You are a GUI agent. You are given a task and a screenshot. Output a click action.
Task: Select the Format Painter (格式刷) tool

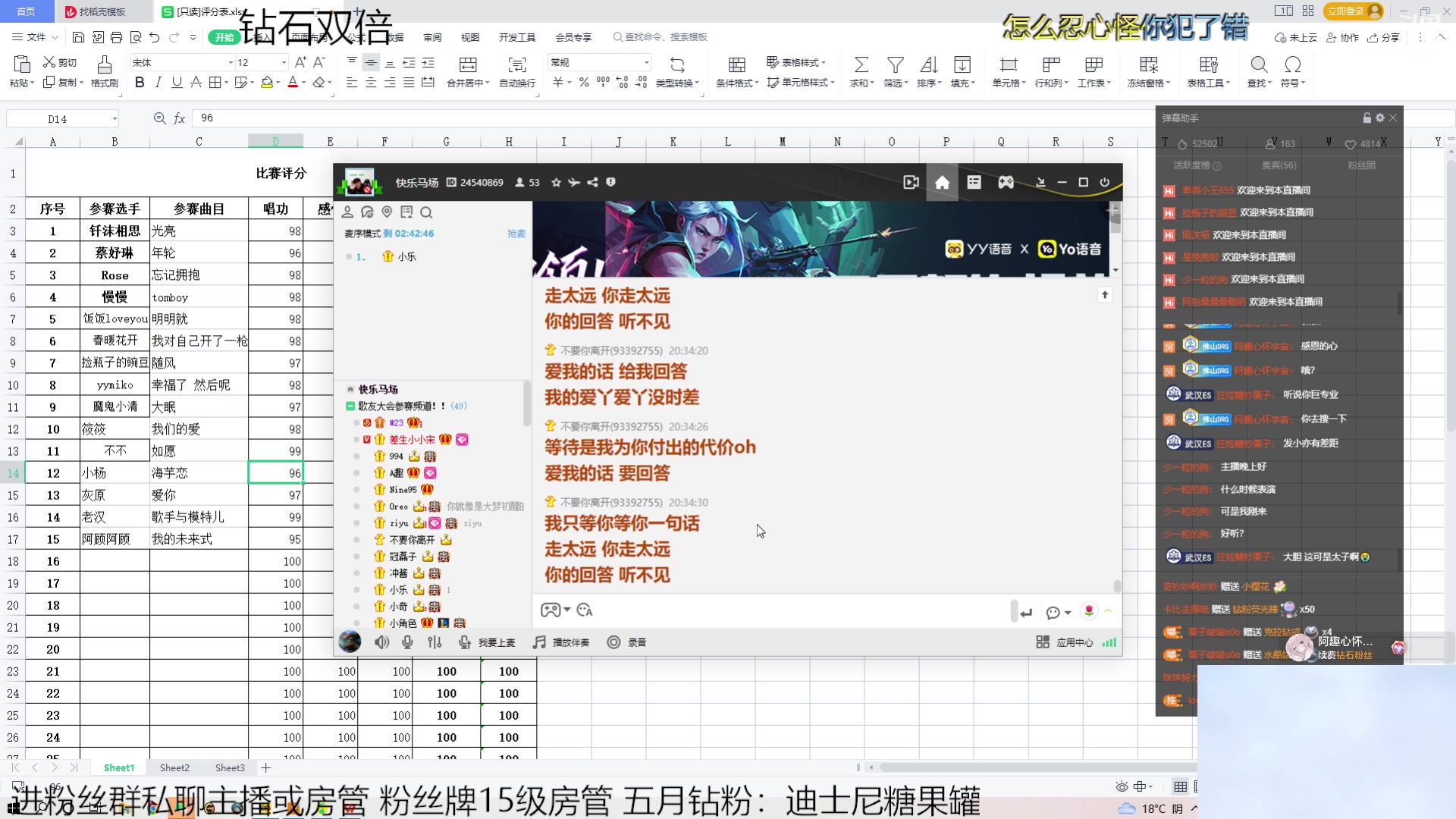click(105, 71)
